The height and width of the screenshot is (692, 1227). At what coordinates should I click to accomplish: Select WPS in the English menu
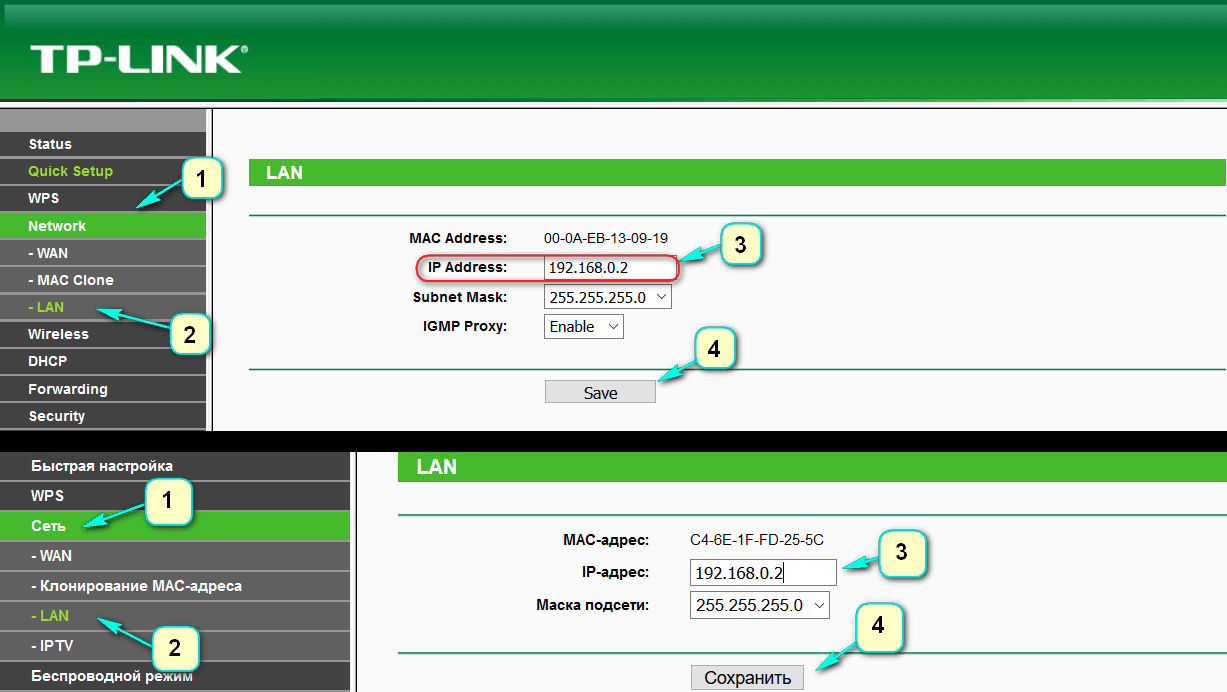click(x=44, y=198)
